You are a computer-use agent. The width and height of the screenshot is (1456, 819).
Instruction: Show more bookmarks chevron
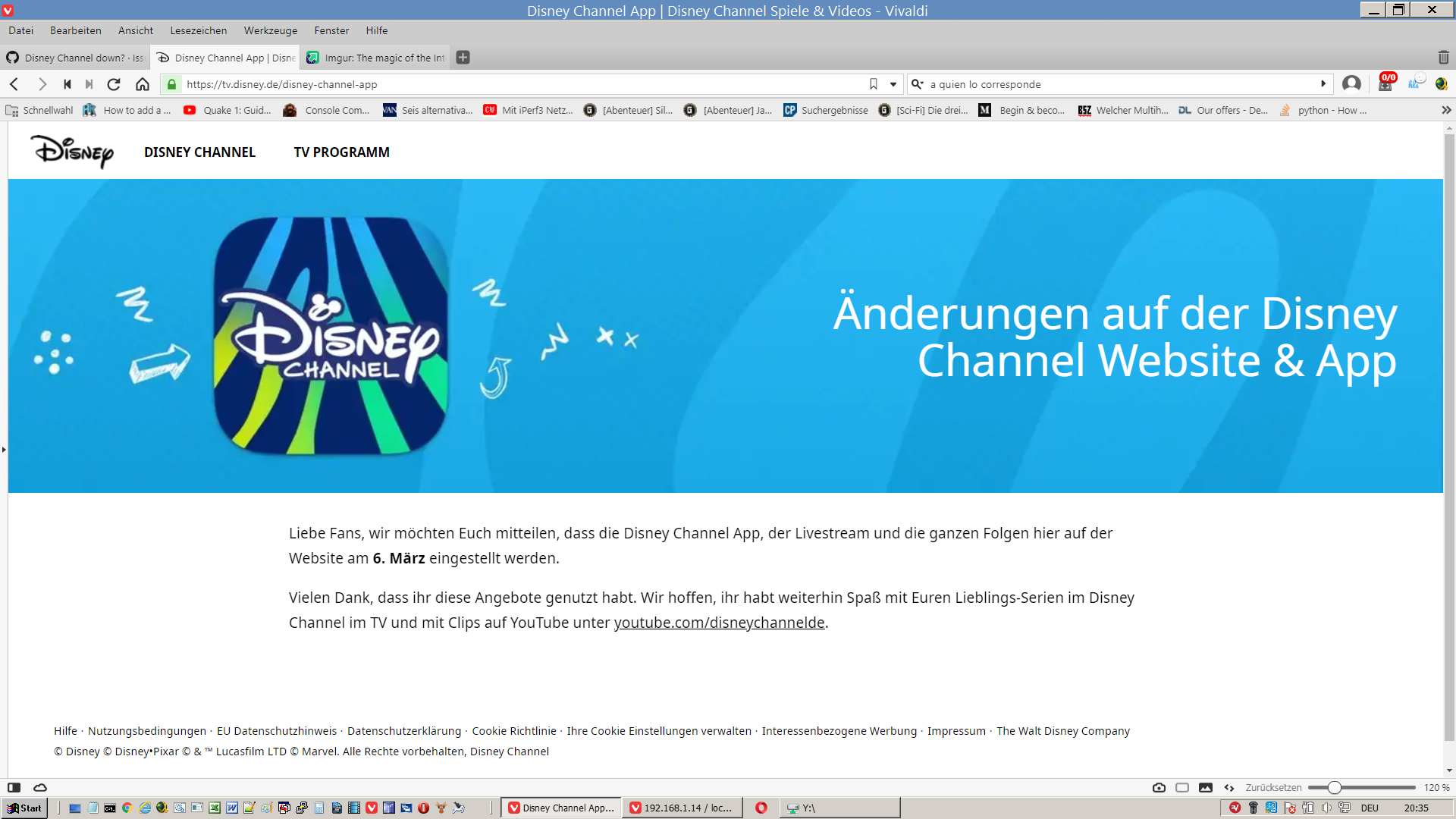tap(1446, 110)
